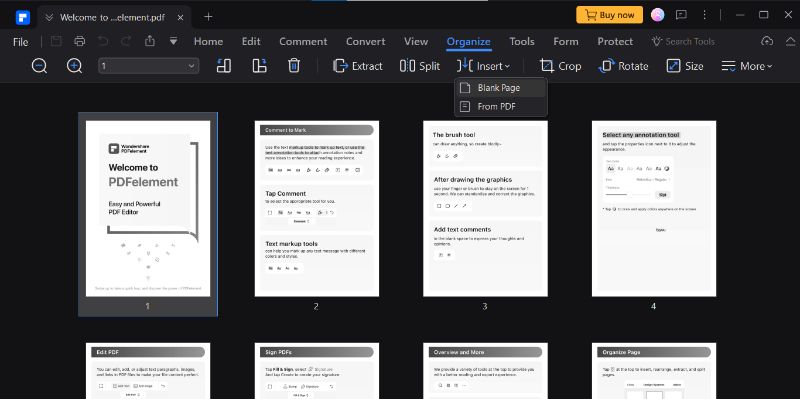Select the Edit PDF page thumbnail
Image resolution: width=800 pixels, height=399 pixels.
coord(148,371)
